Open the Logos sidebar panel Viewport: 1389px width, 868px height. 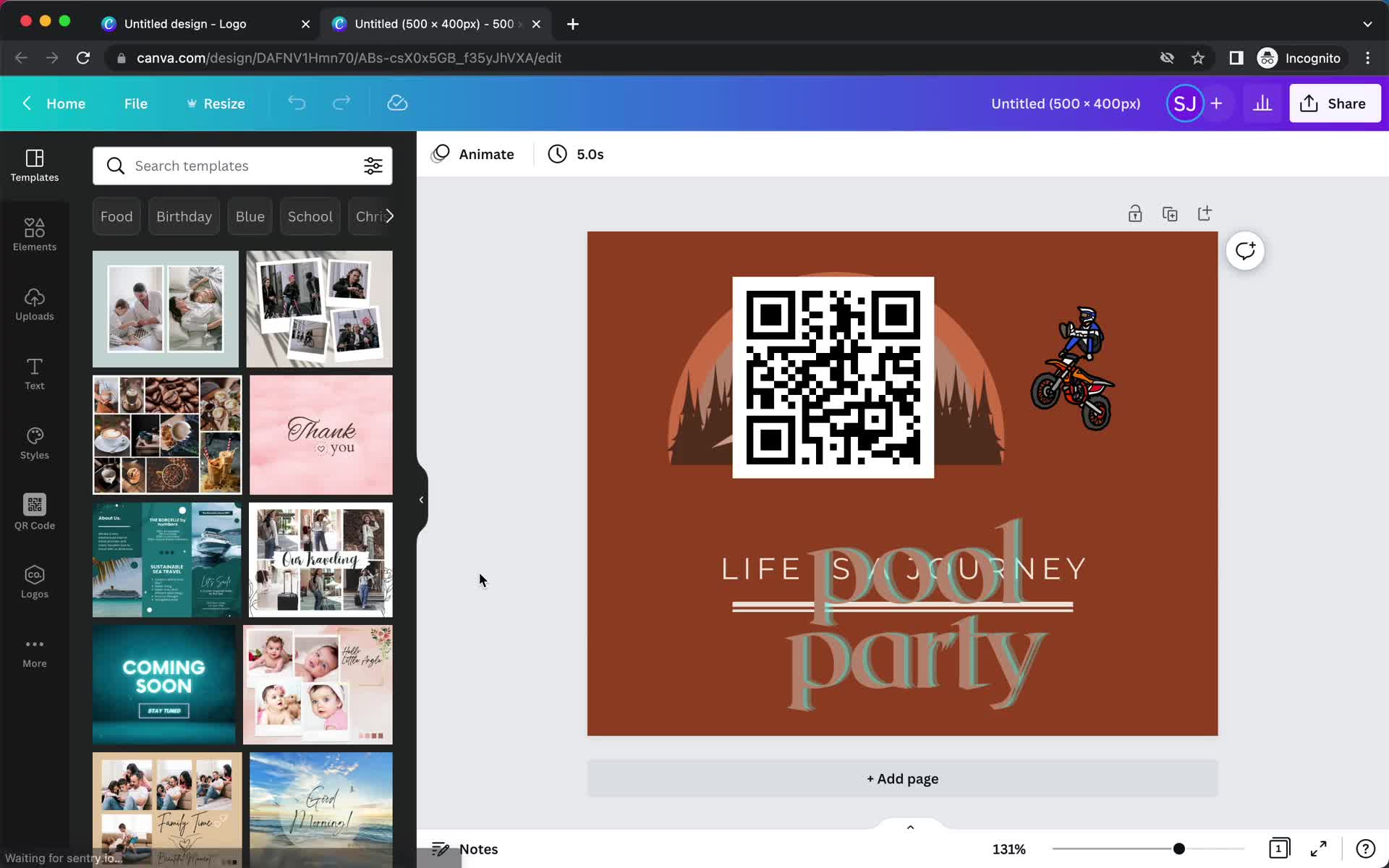tap(35, 582)
